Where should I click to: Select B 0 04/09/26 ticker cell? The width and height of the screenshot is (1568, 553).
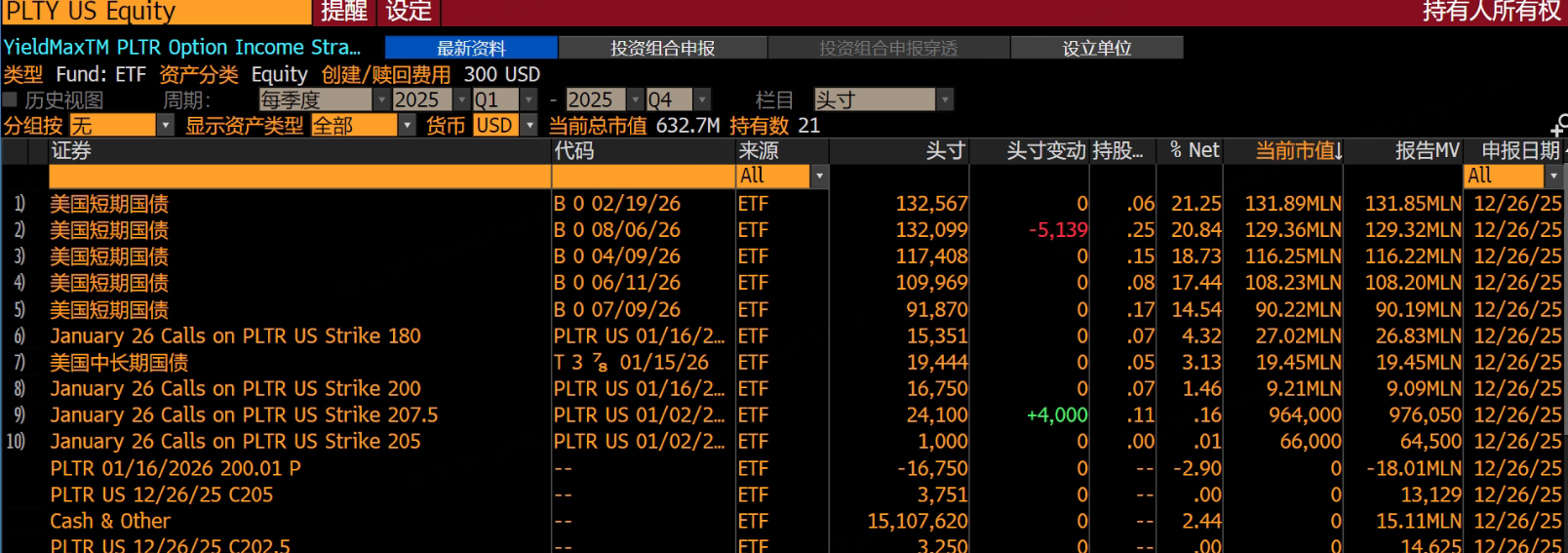click(617, 257)
